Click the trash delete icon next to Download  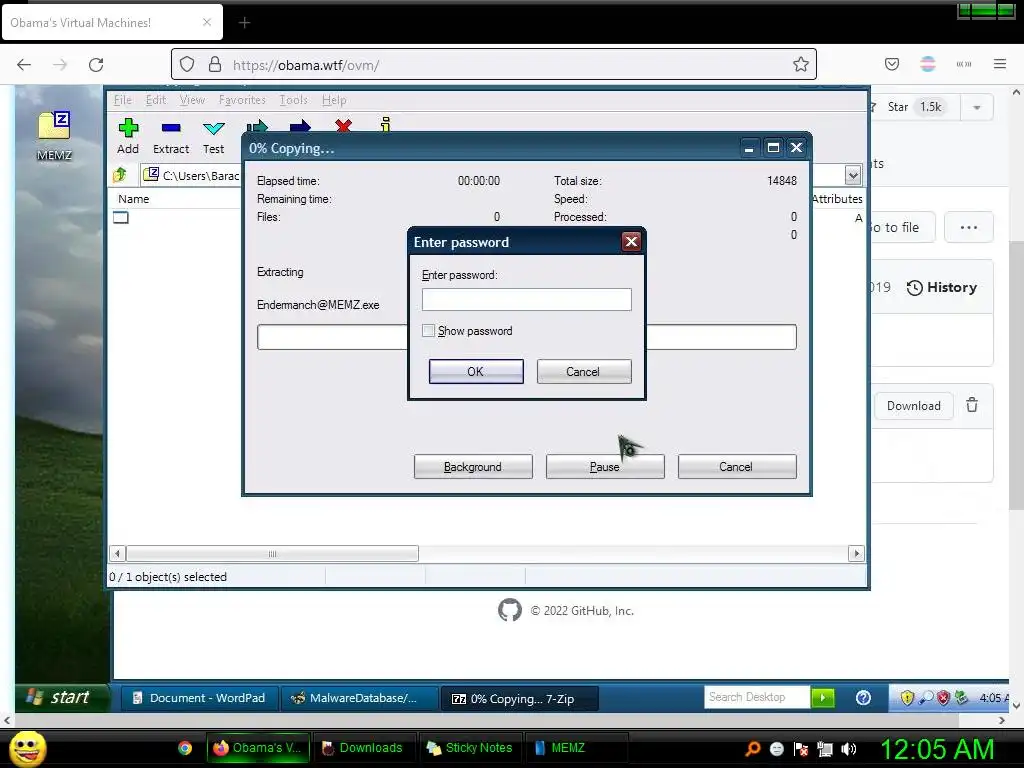(972, 405)
